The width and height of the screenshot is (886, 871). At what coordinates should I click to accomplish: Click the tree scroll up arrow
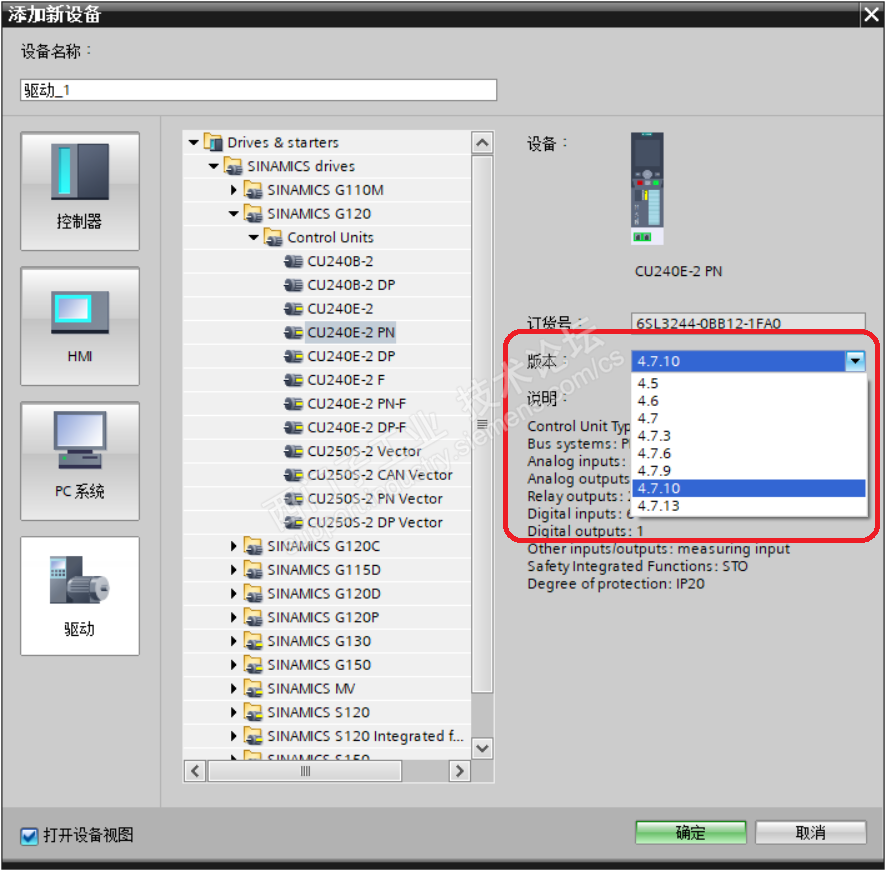(x=482, y=142)
